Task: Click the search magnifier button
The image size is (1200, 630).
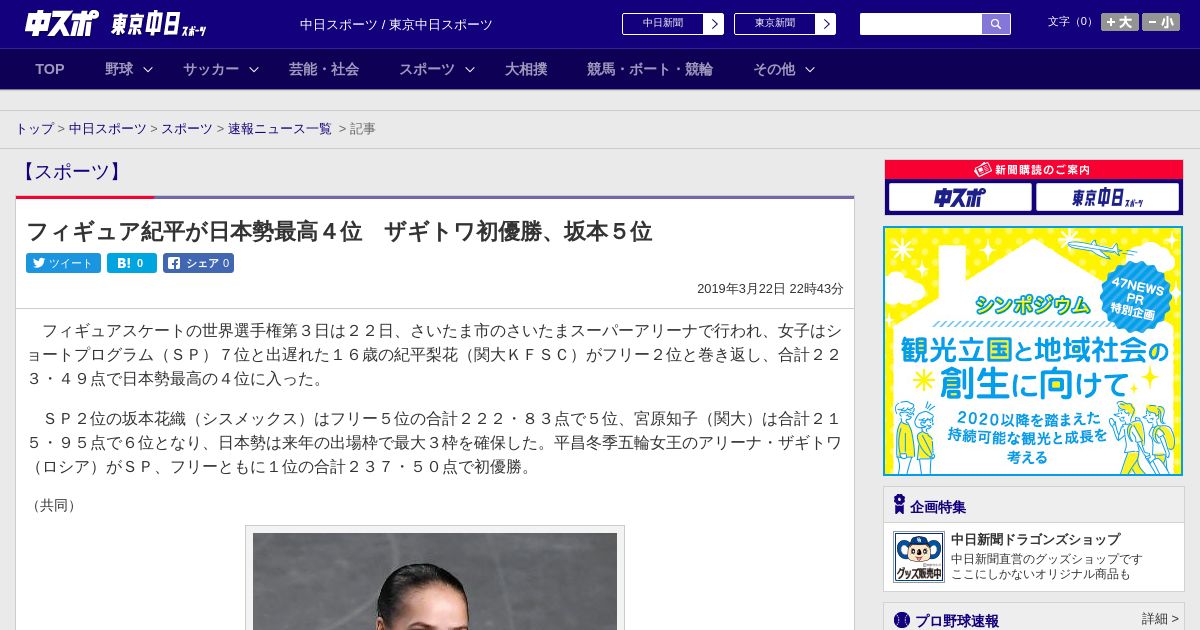Action: 996,24
